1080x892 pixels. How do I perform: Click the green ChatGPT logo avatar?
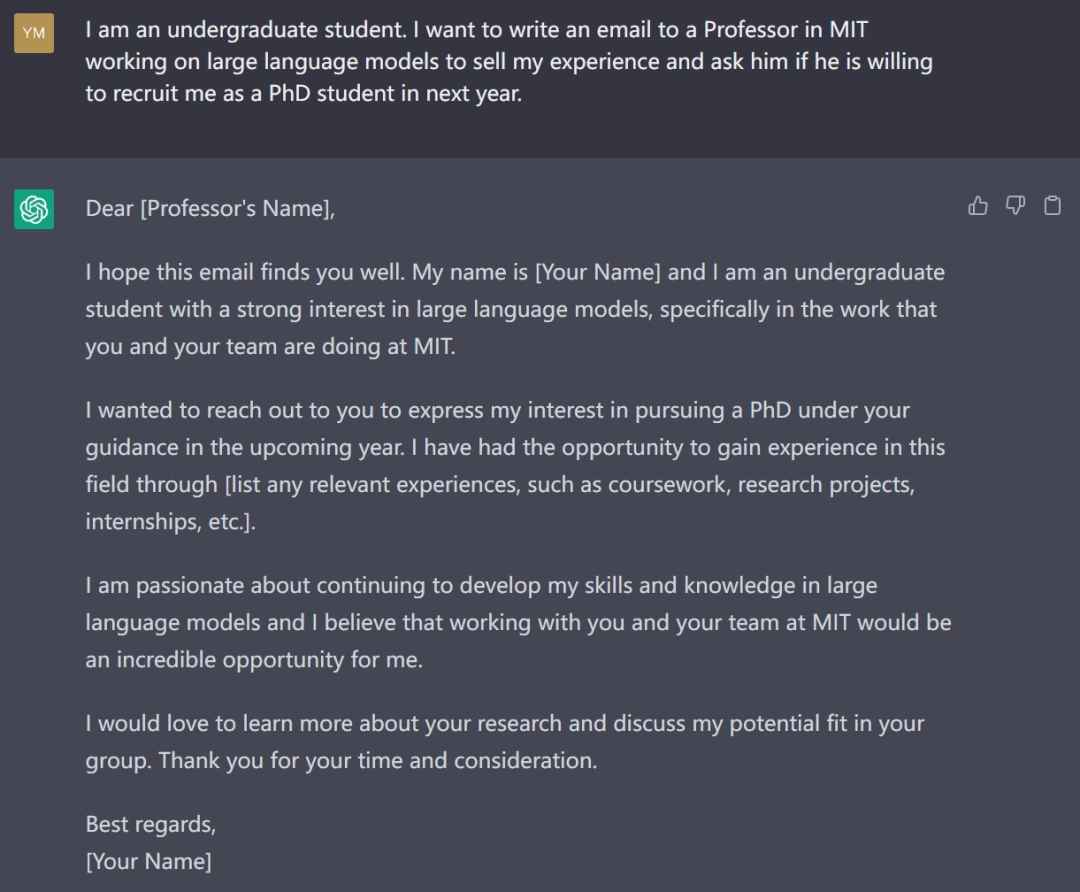34,209
